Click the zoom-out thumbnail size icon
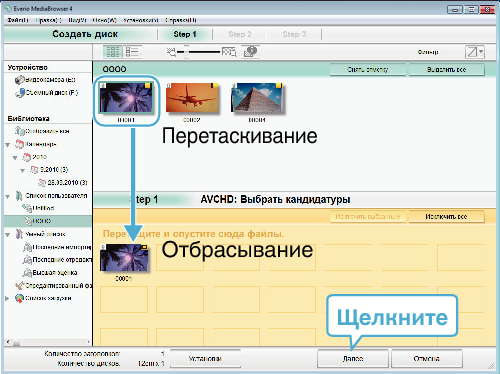500x374 pixels. pyautogui.click(x=171, y=52)
